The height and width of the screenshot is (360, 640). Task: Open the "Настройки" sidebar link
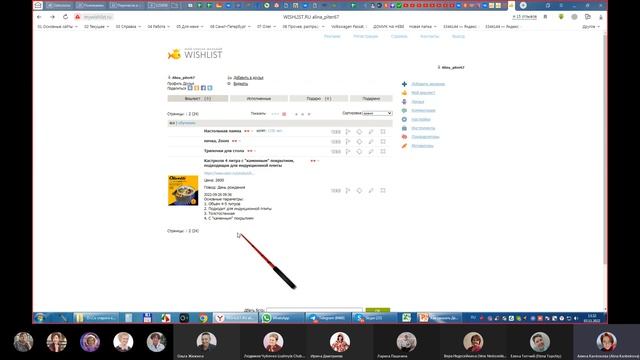coord(421,120)
